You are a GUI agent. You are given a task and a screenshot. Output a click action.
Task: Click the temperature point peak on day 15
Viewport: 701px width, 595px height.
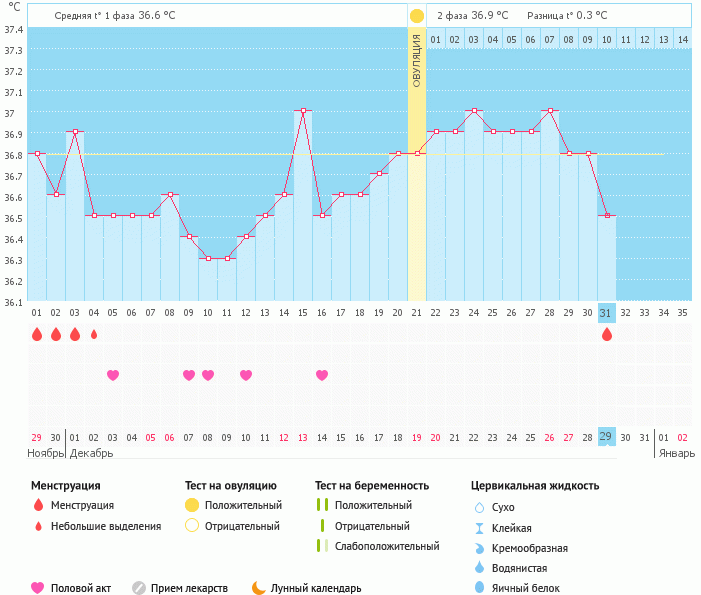click(303, 110)
